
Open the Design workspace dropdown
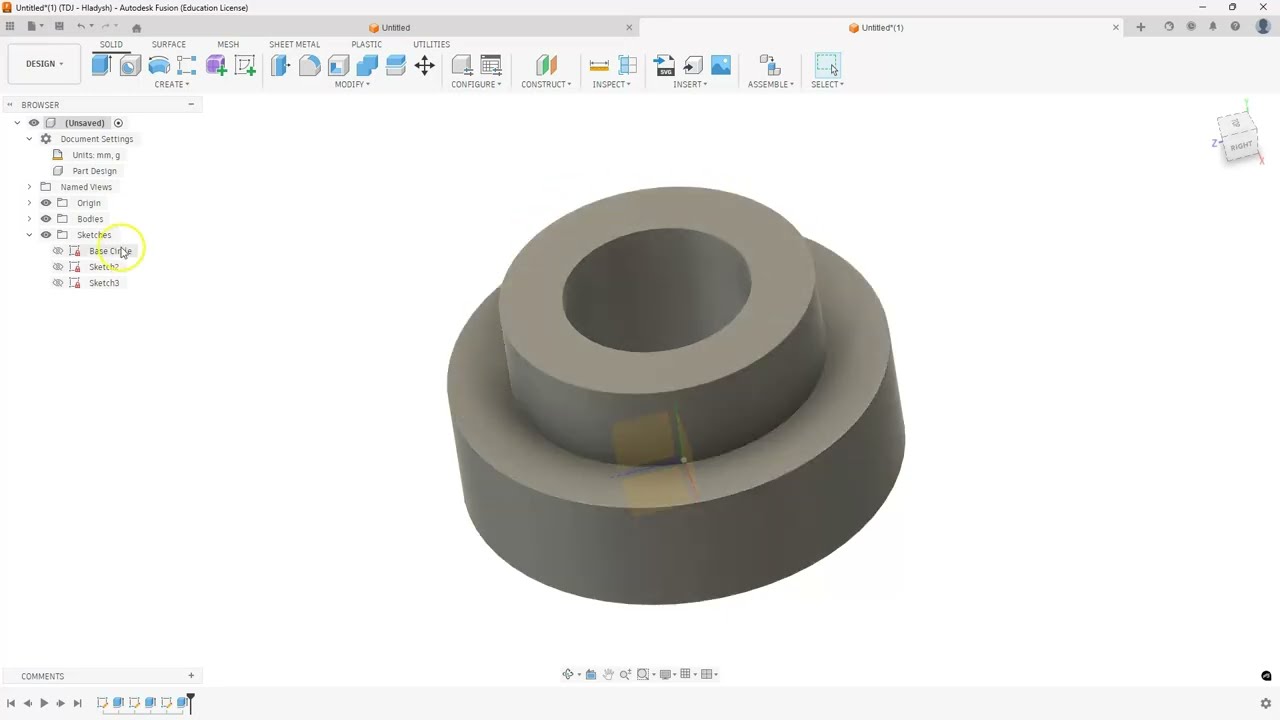(44, 64)
